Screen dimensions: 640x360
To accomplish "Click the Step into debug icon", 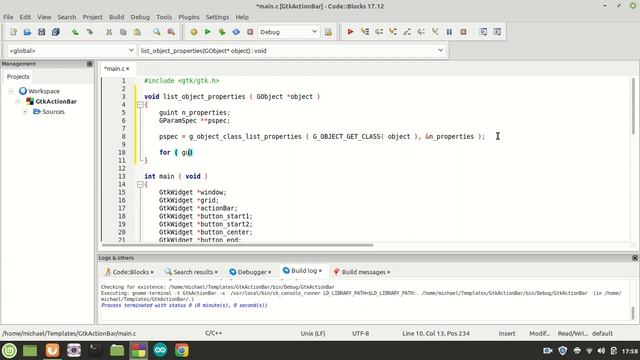I will (x=393, y=32).
